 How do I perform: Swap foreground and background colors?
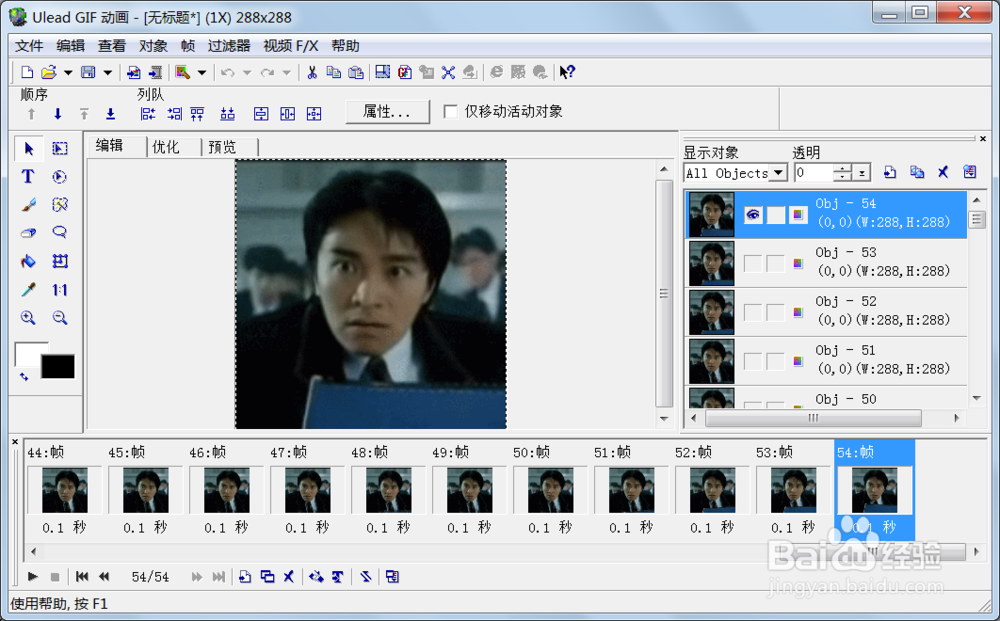click(x=24, y=377)
